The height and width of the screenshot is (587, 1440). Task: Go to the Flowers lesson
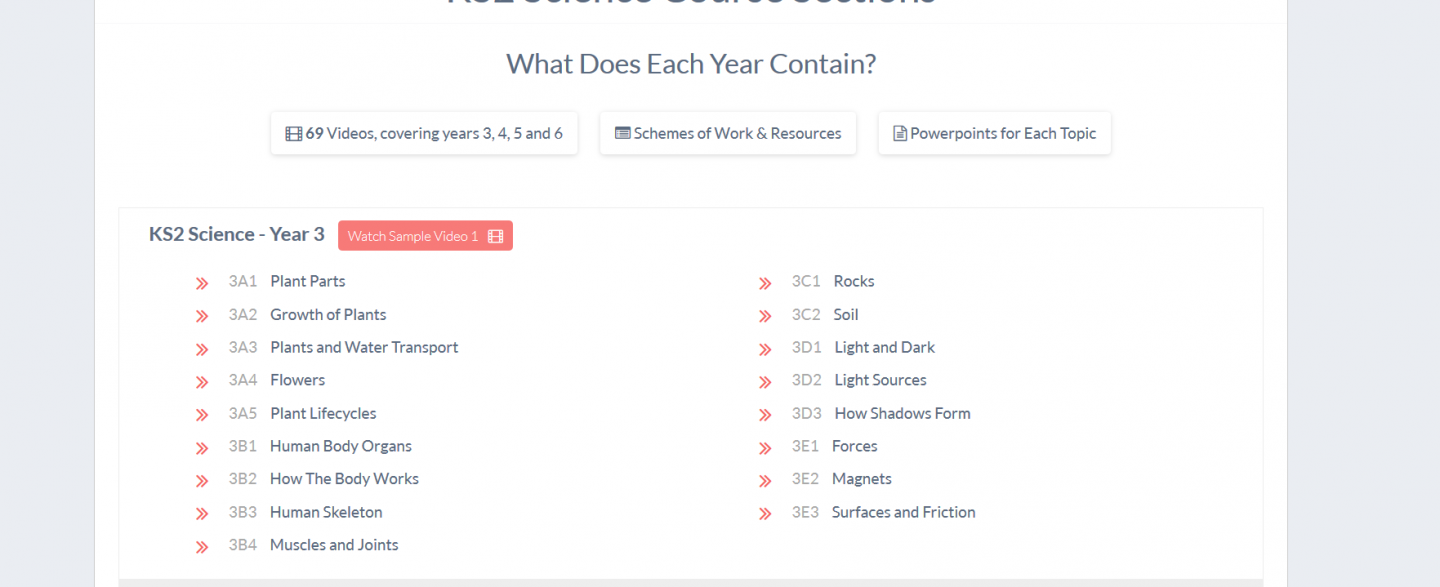pos(297,380)
